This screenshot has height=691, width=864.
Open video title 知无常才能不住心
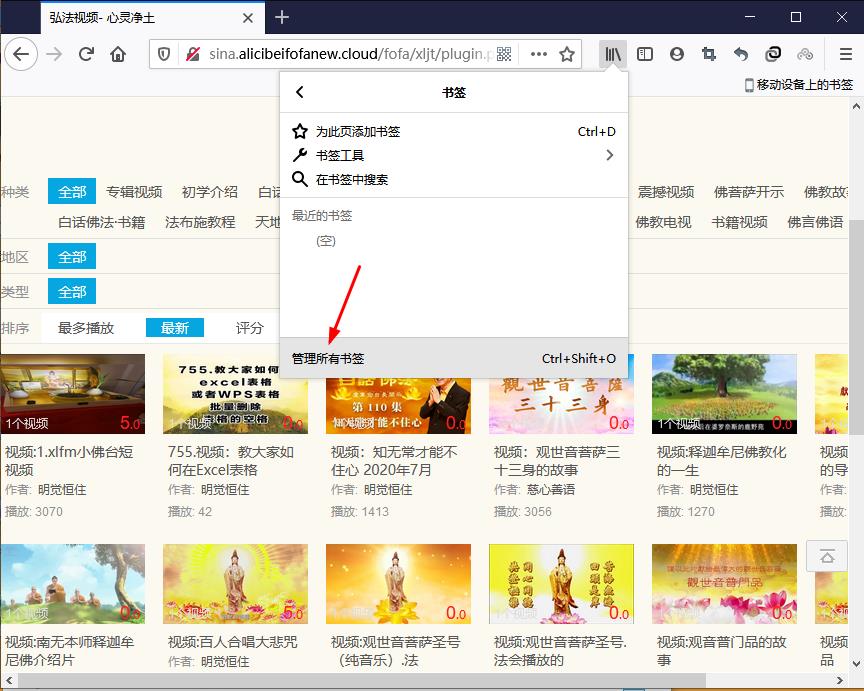pyautogui.click(x=394, y=461)
